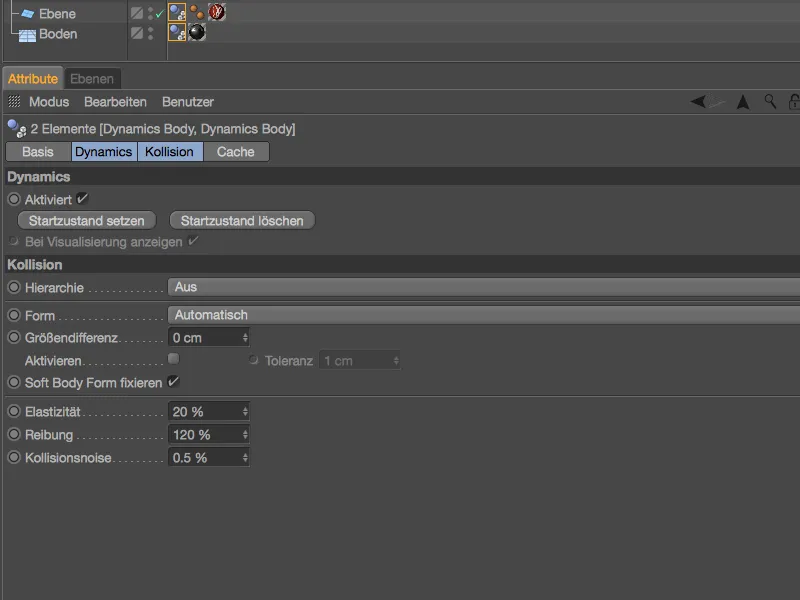This screenshot has width=800, height=600.
Task: Click the Größendifferenz keyframe circle
Action: click(14, 338)
